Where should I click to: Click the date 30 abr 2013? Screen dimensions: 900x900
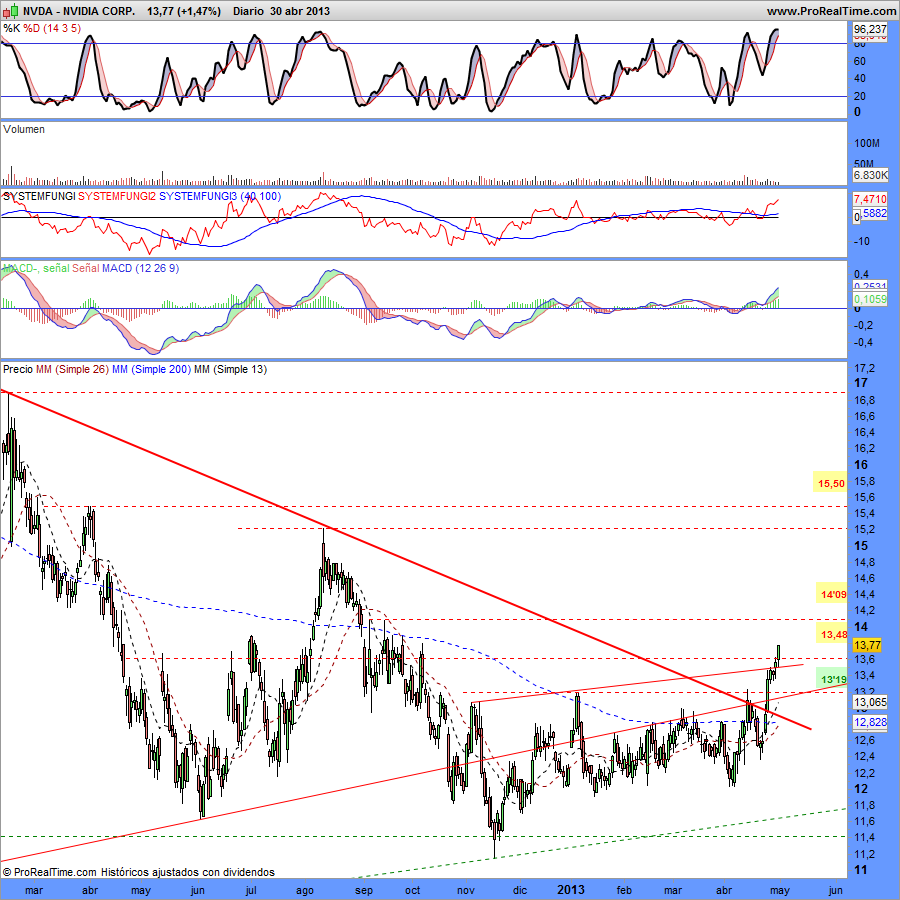(x=300, y=11)
